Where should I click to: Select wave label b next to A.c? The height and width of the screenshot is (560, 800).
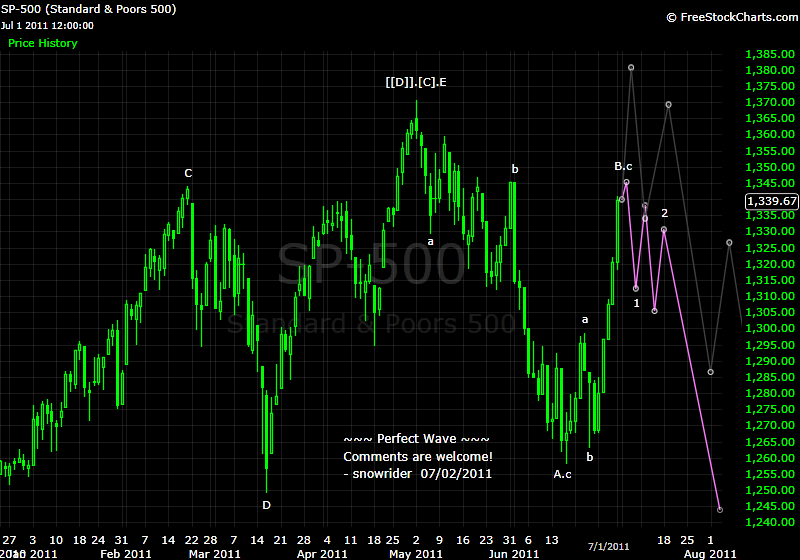click(590, 457)
